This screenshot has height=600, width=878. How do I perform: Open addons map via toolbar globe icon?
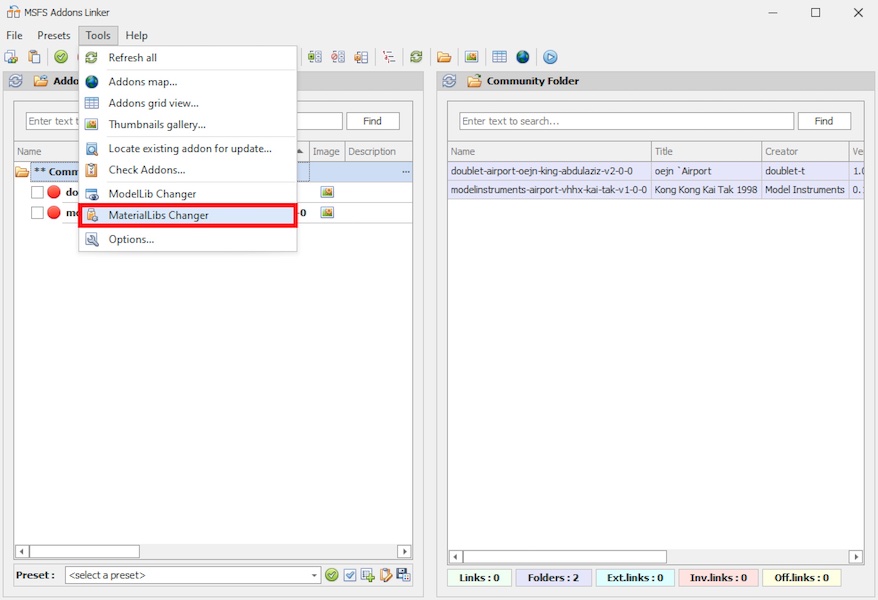click(x=522, y=57)
